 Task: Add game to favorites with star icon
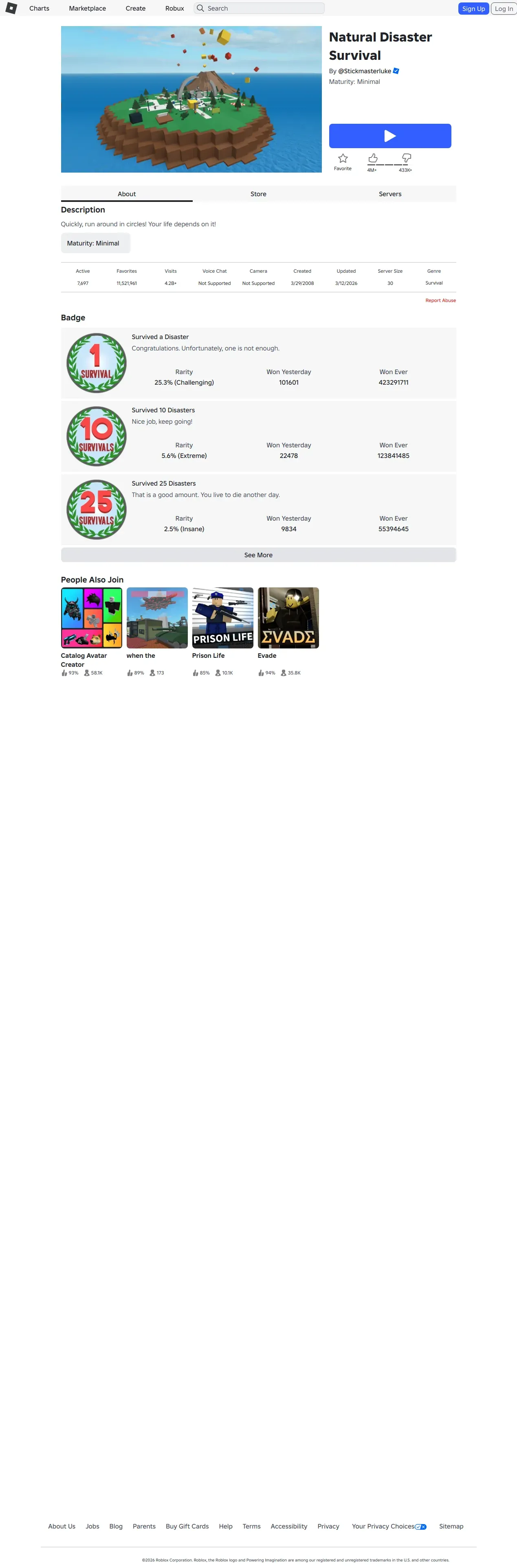click(x=343, y=158)
